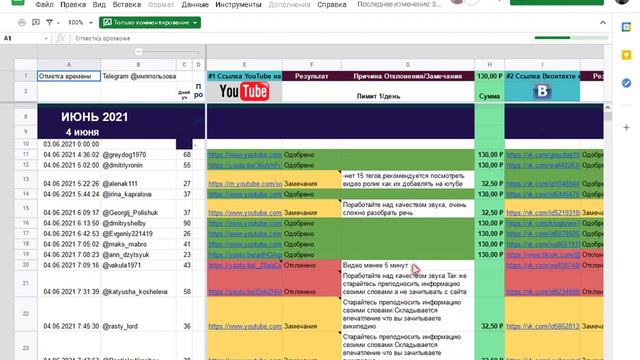Select the 32,50 ₽ cell in @alenak111 row
The width and height of the screenshot is (640, 360).
point(489,180)
